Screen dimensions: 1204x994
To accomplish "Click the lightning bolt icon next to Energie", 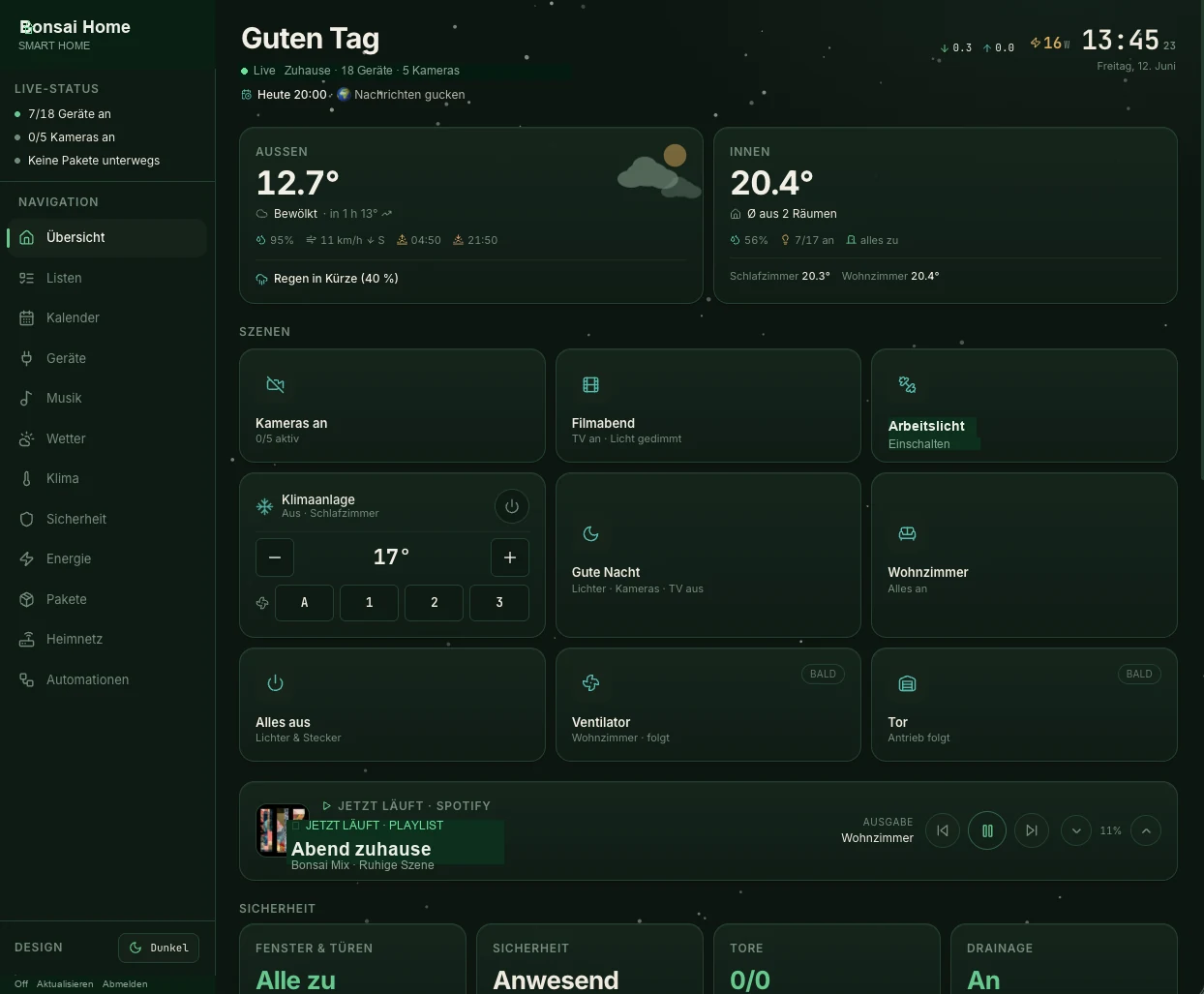I will (x=27, y=558).
